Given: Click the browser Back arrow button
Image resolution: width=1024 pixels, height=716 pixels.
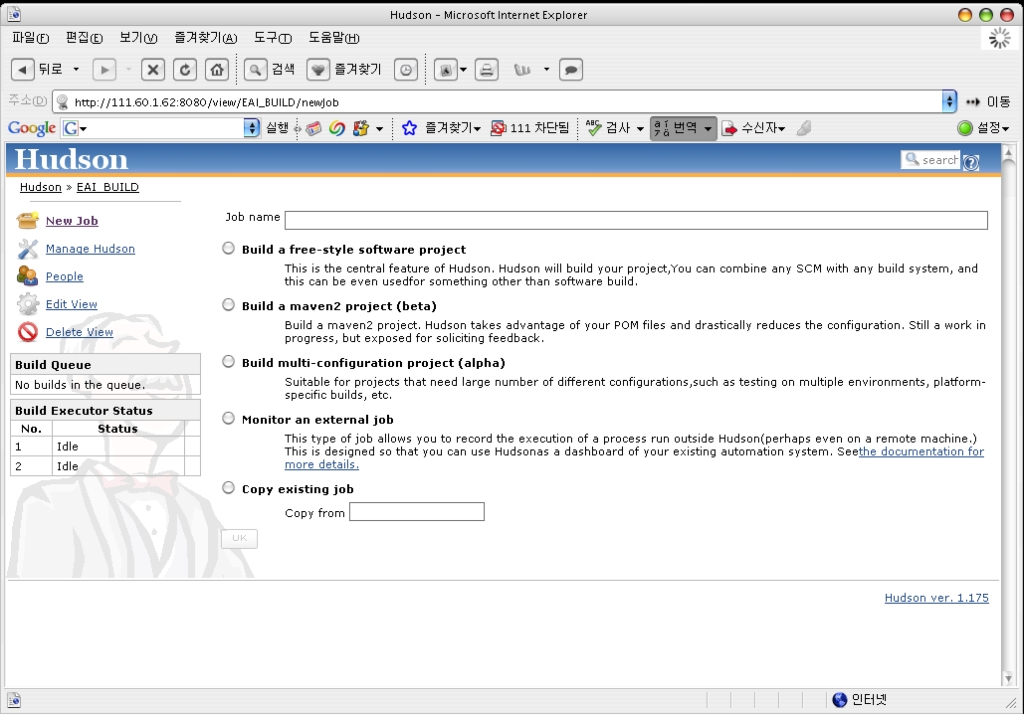Looking at the screenshot, I should [23, 69].
